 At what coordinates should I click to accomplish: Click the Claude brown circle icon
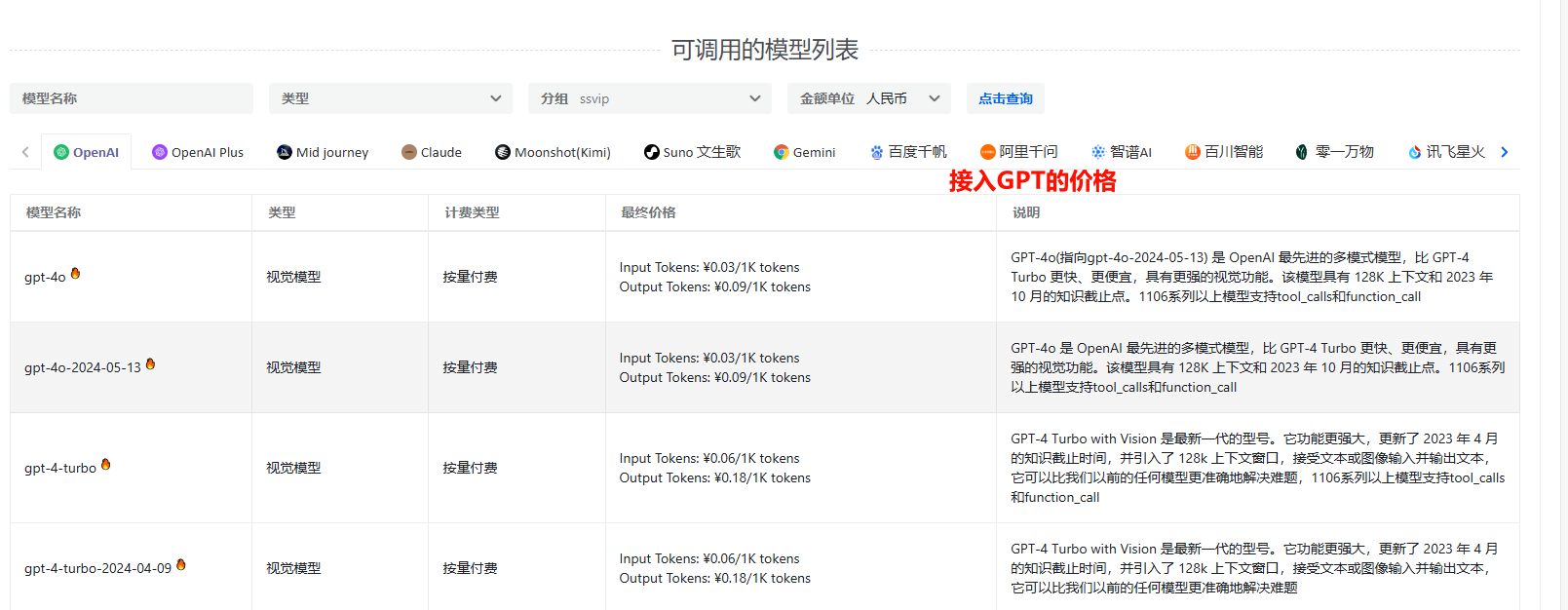pos(409,152)
